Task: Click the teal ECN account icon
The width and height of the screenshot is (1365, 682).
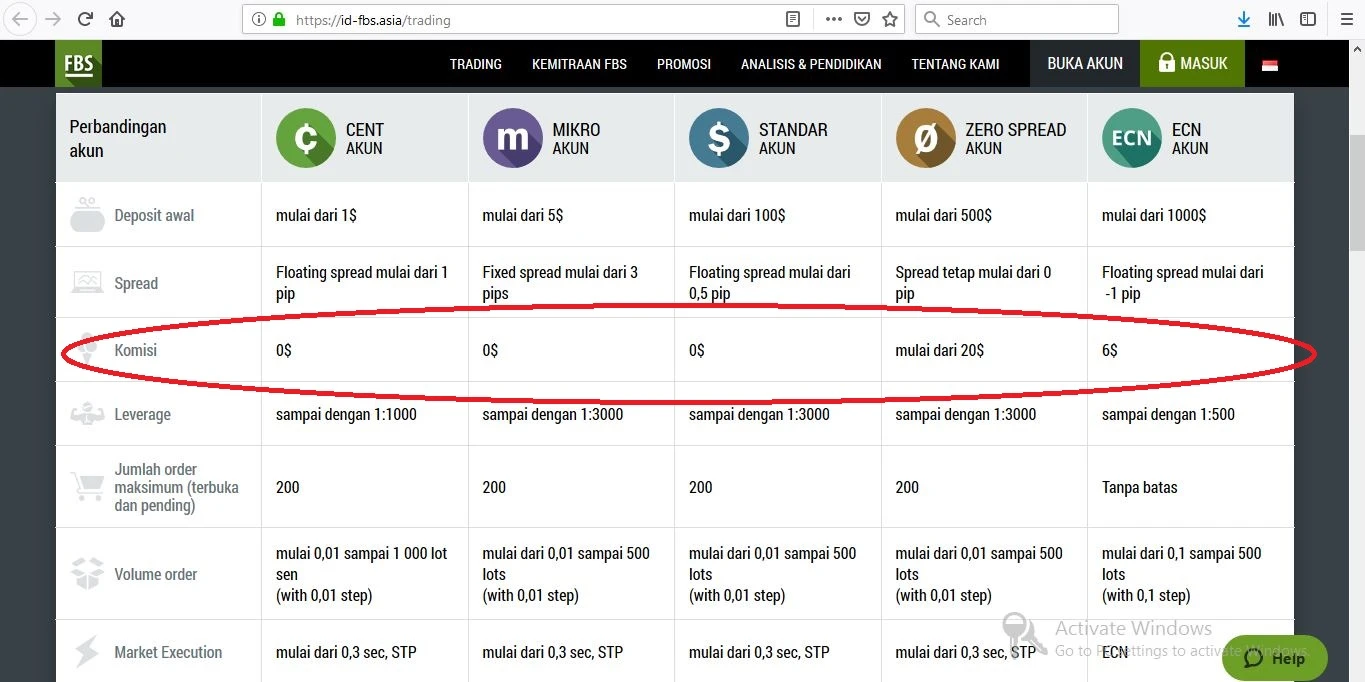Action: pos(1131,139)
